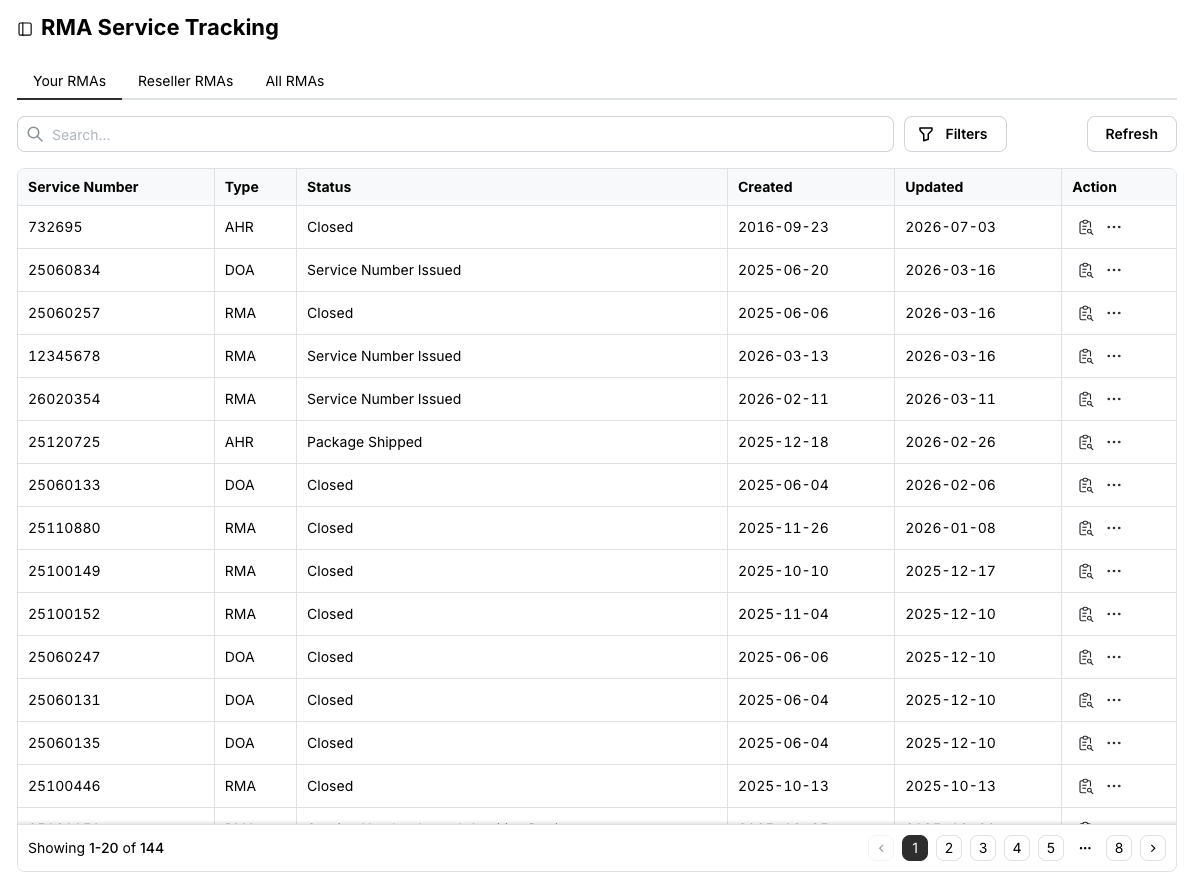Switch to the Reseller RMAs tab

tap(185, 81)
